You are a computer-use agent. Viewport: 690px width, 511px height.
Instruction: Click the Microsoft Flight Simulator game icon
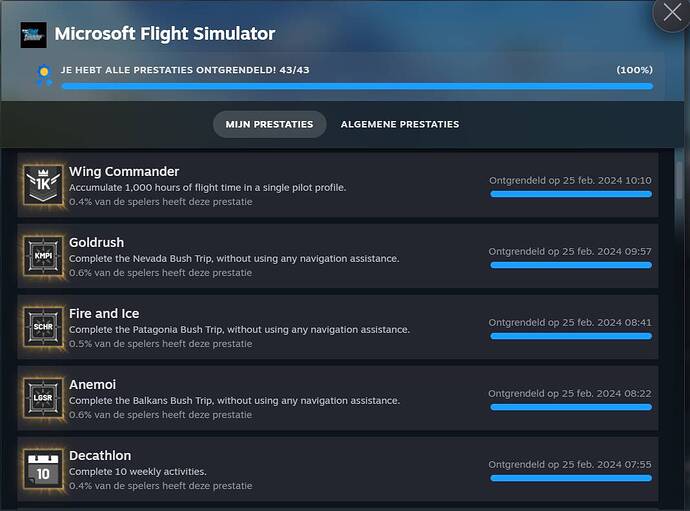click(33, 35)
